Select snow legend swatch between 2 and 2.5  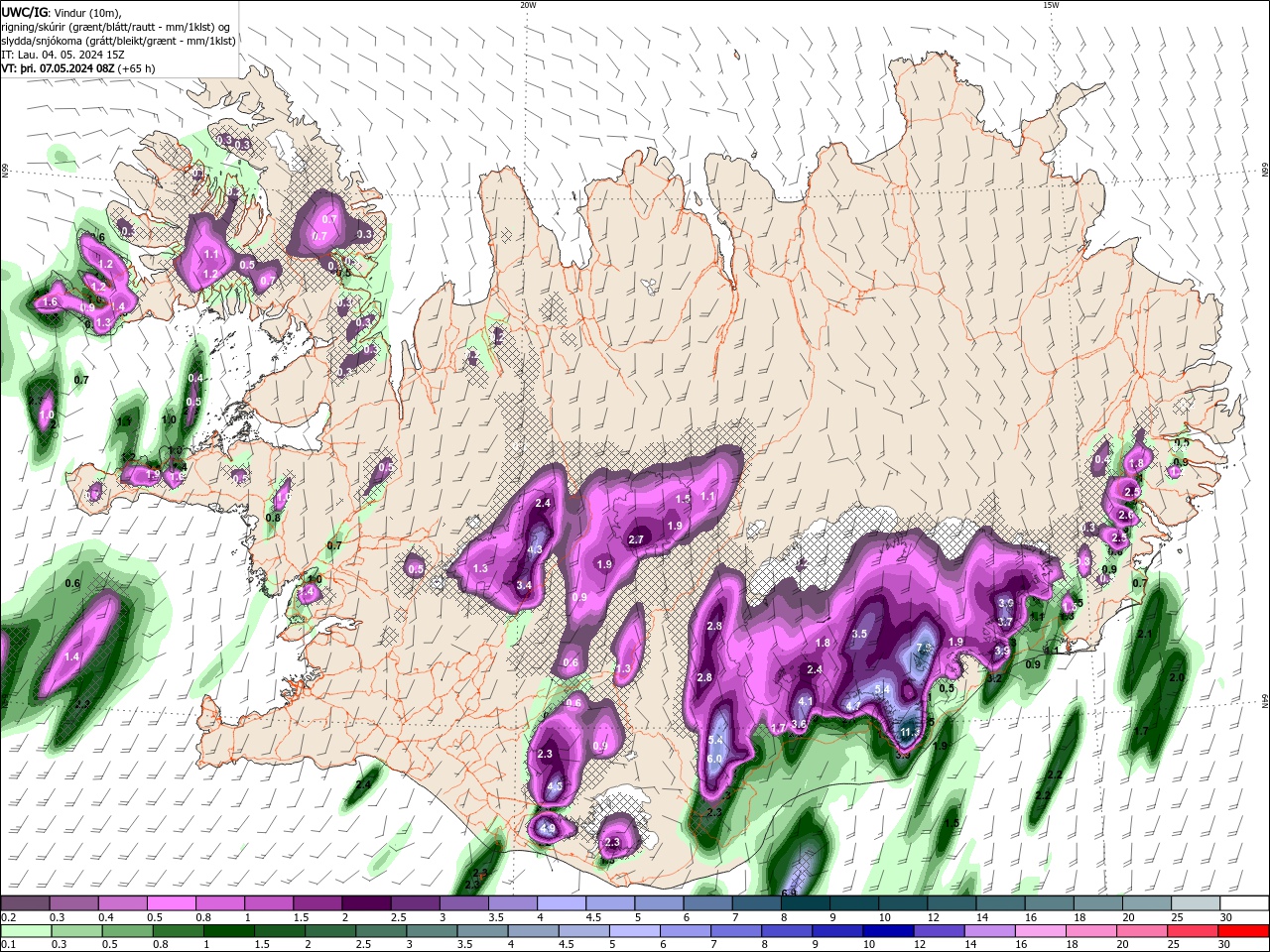pyautogui.click(x=366, y=903)
